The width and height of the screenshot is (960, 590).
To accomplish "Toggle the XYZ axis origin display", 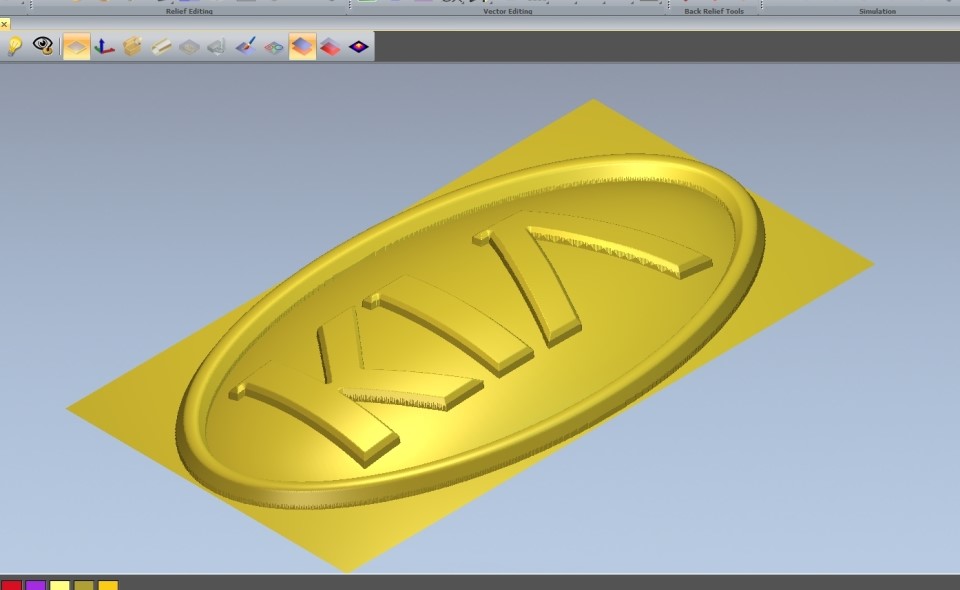I will click(104, 47).
